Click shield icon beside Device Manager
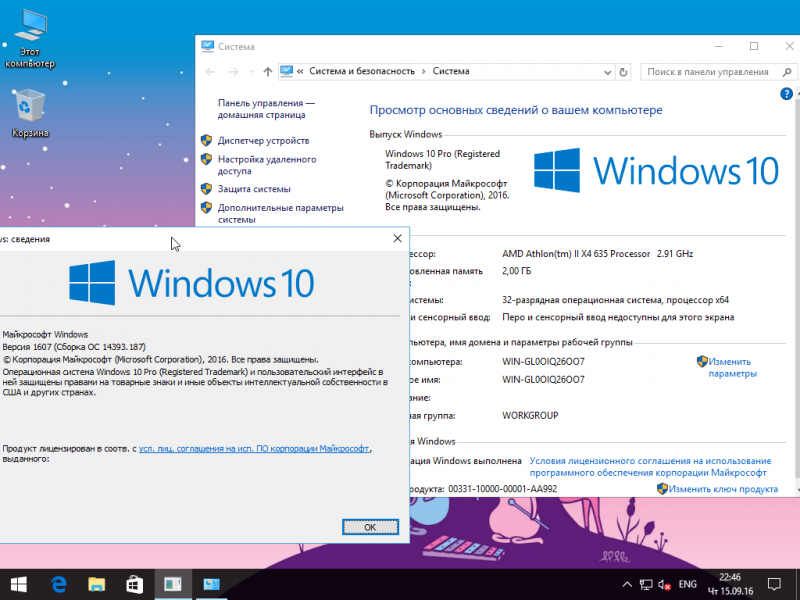This screenshot has width=800, height=600. (206, 140)
